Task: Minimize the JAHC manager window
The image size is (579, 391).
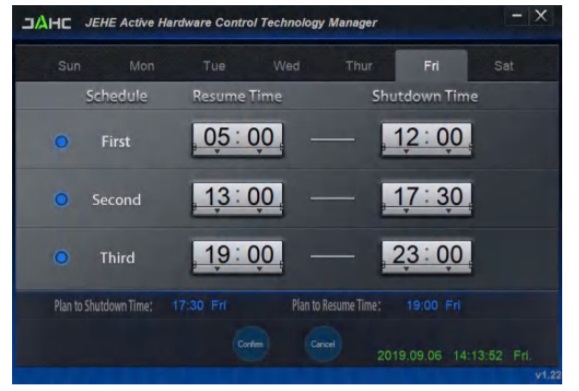Action: tap(517, 16)
